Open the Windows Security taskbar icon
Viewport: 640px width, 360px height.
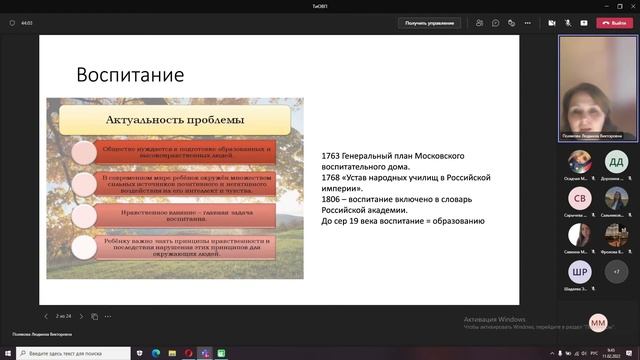140,353
